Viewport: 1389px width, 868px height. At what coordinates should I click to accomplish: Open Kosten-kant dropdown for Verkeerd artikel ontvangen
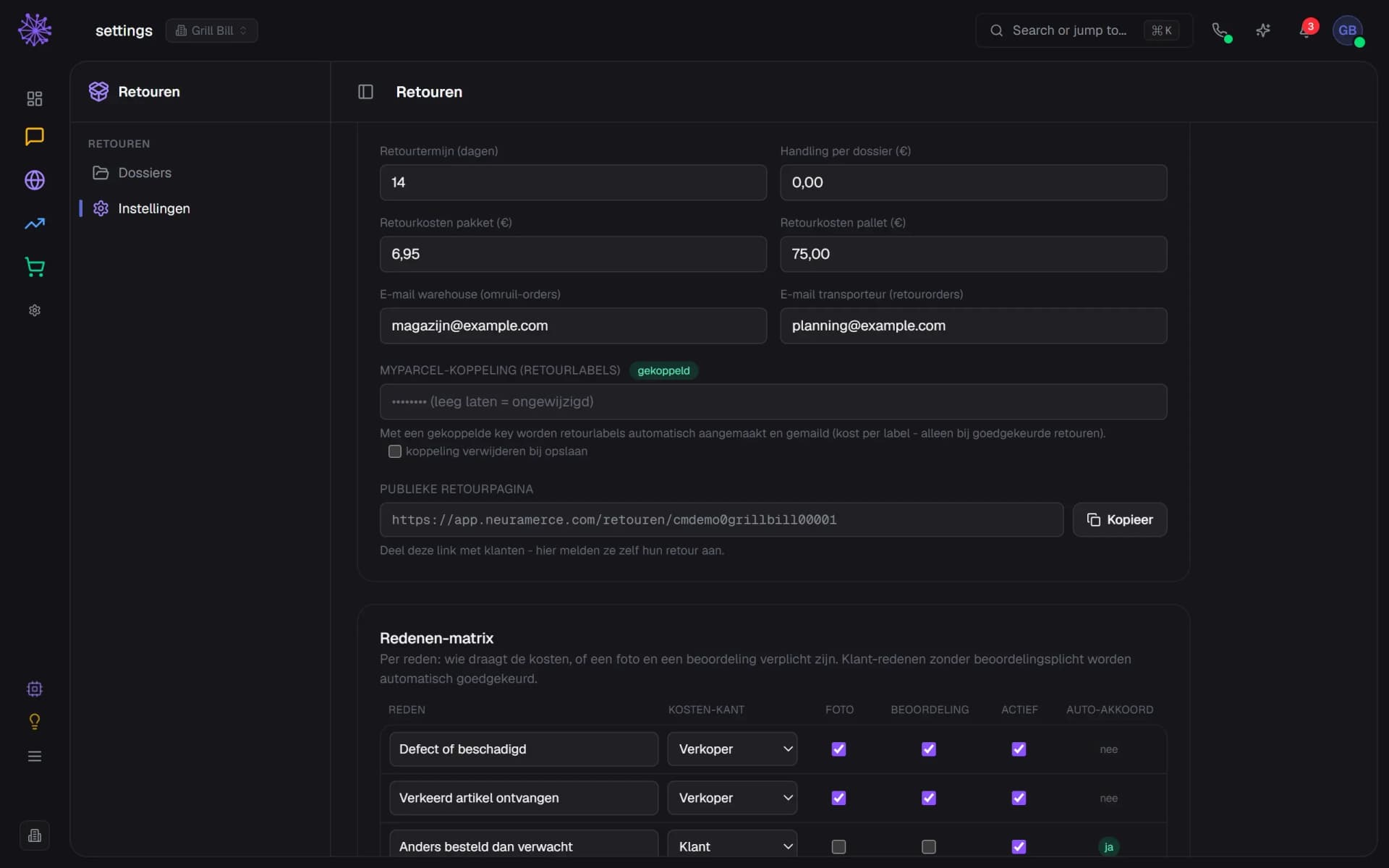coord(732,798)
